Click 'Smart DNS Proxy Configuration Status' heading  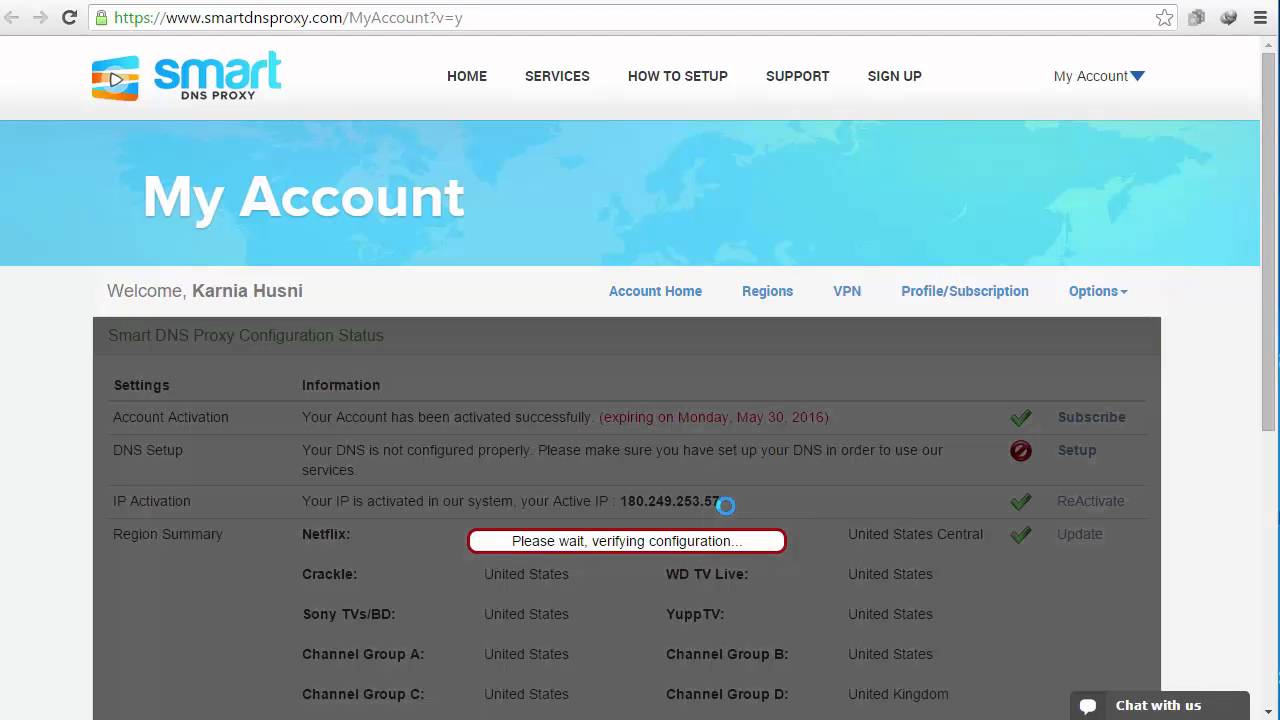pyautogui.click(x=246, y=335)
